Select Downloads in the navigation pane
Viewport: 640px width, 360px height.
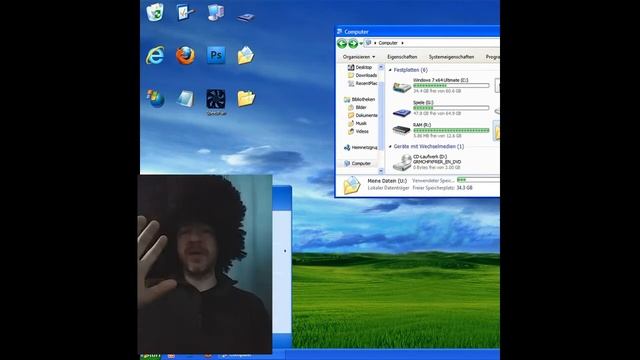pyautogui.click(x=362, y=76)
